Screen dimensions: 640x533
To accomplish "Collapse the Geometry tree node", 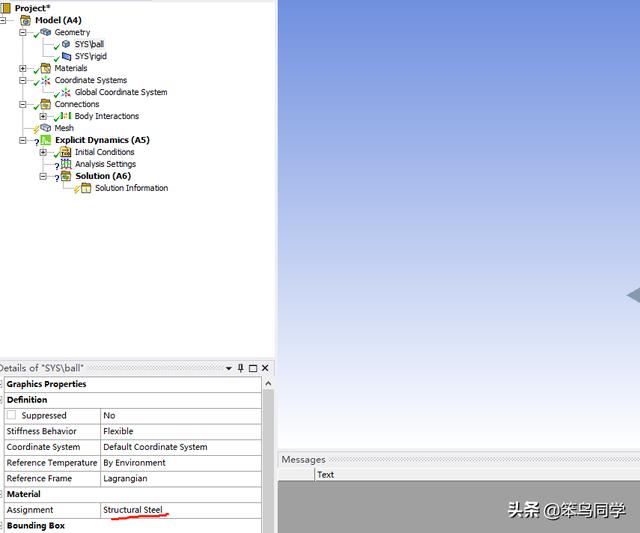I will point(23,32).
